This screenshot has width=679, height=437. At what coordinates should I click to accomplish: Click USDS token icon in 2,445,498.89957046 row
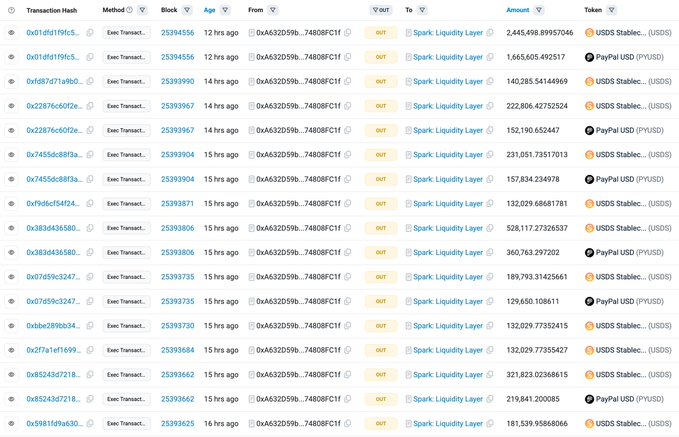click(589, 32)
